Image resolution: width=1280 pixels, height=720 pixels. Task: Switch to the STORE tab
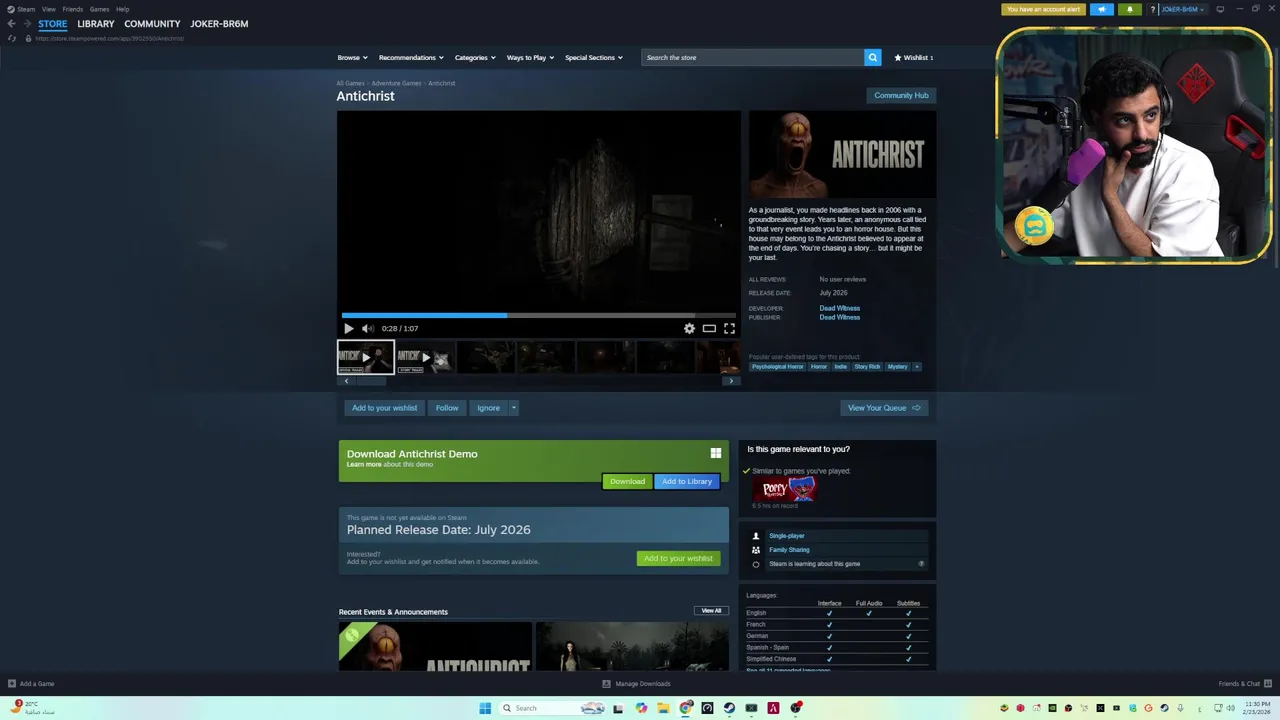(53, 24)
